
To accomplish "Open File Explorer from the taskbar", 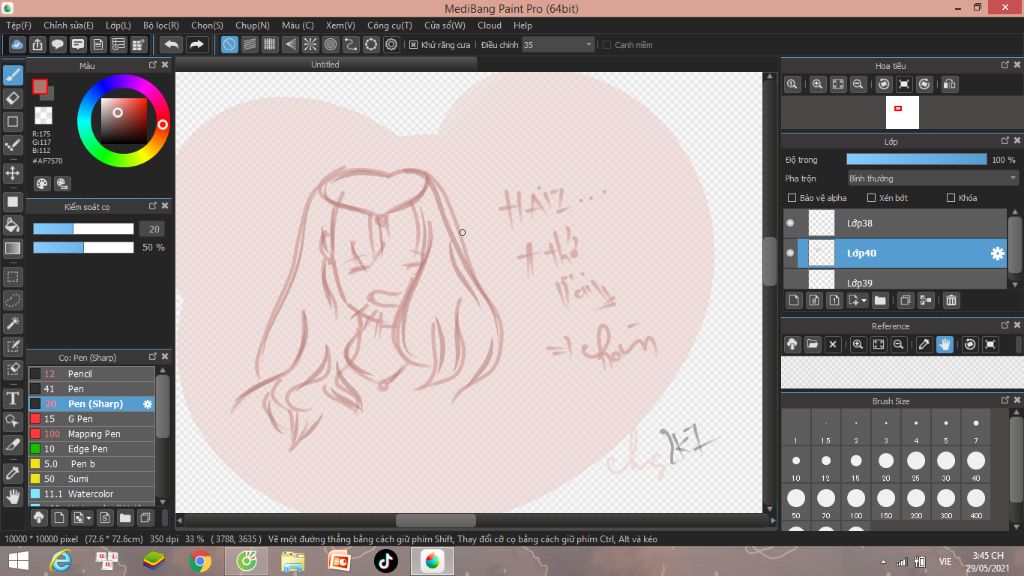I will 293,561.
